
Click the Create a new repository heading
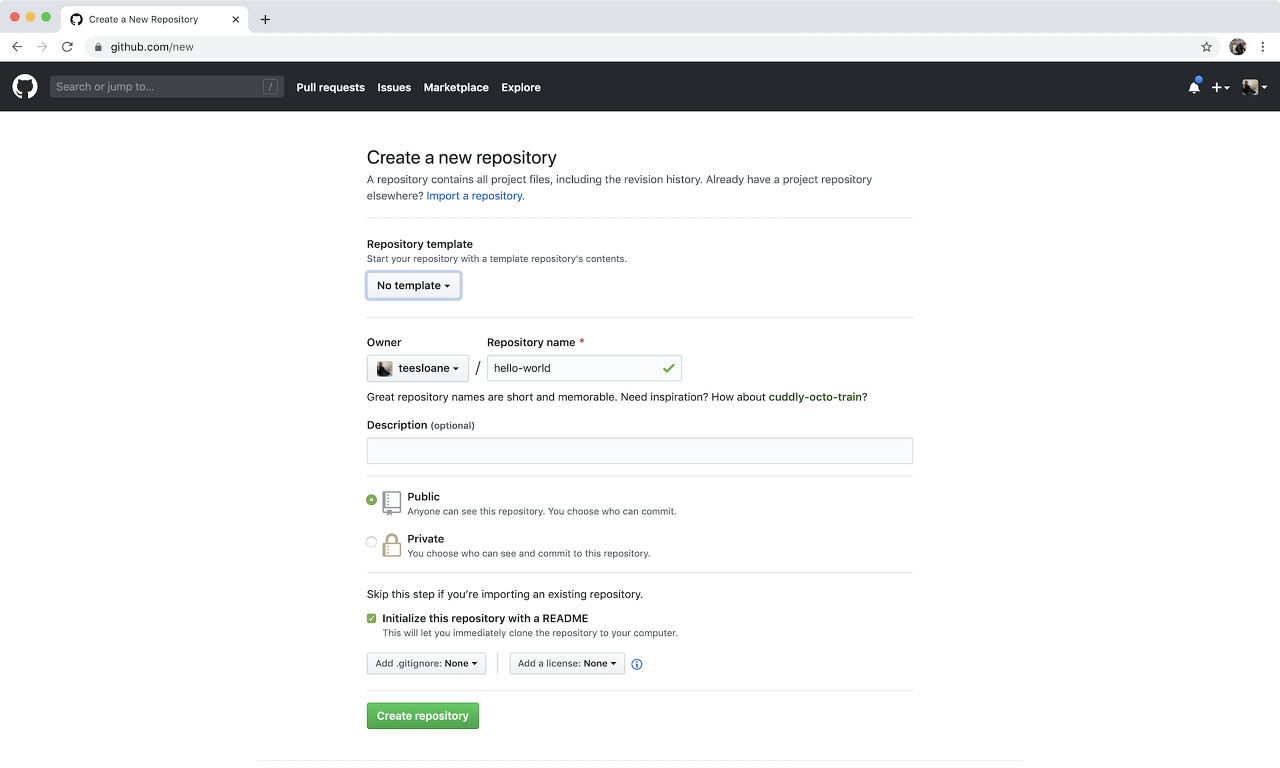462,158
